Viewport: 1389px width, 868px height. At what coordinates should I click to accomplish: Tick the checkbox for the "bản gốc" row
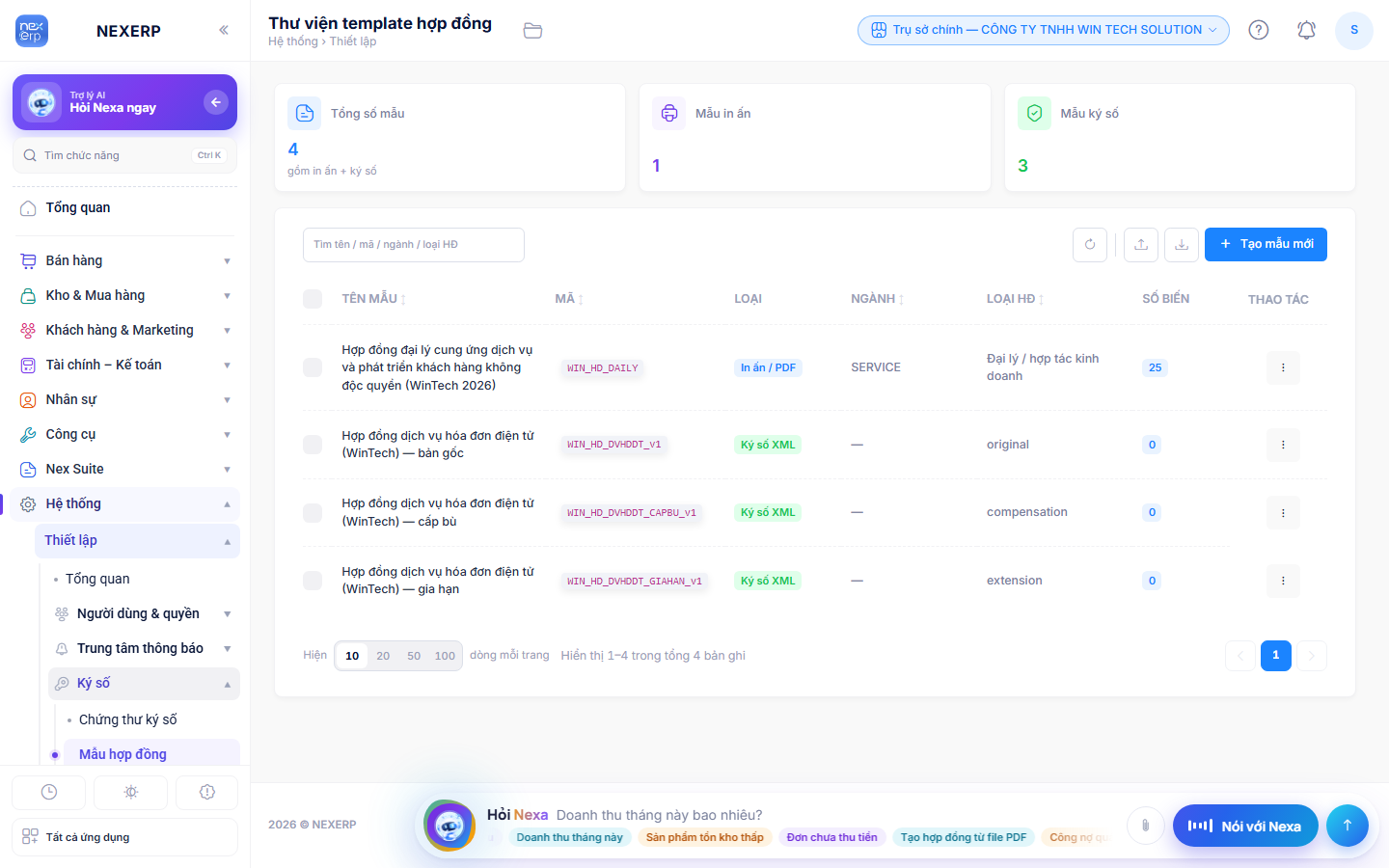[313, 445]
